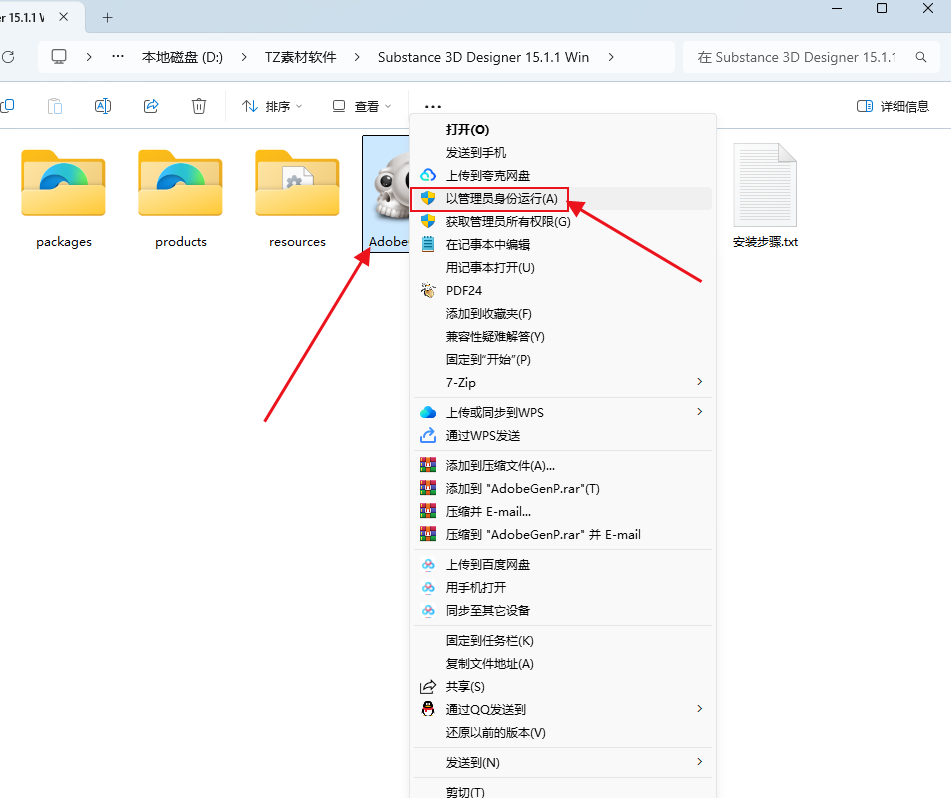Choose 复制文件地址(A) menu item
Viewport: 951px width, 798px height.
tap(563, 664)
